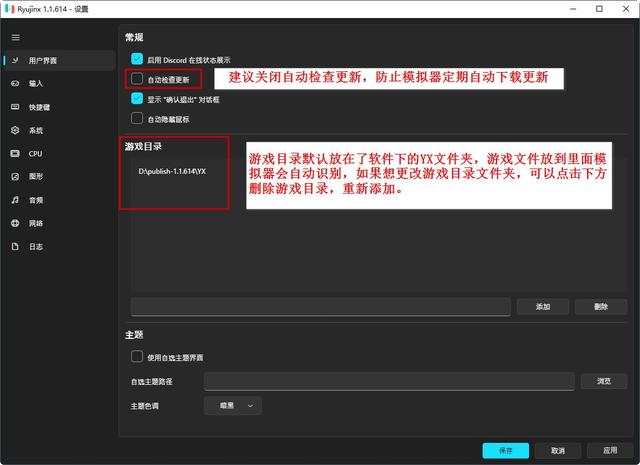Click the 删除 button
Image resolution: width=640 pixels, height=465 pixels.
click(x=601, y=307)
